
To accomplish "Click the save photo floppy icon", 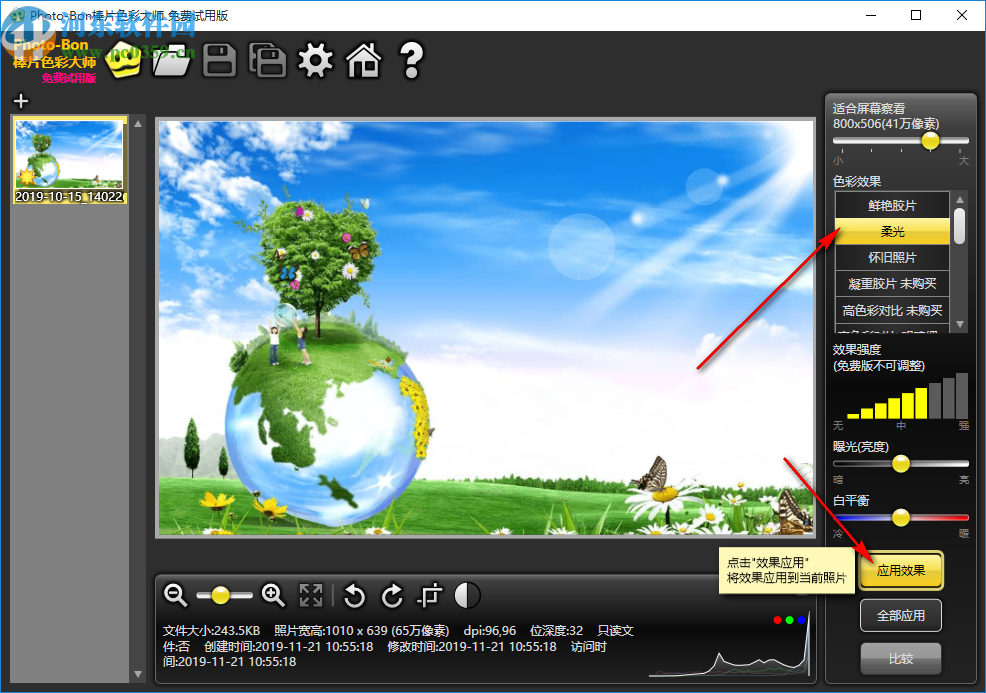I will pos(219,61).
